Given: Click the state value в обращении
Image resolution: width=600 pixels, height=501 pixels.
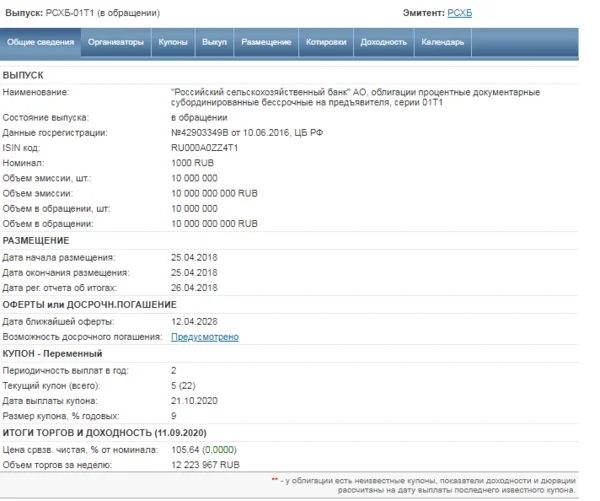Looking at the screenshot, I should point(199,117).
